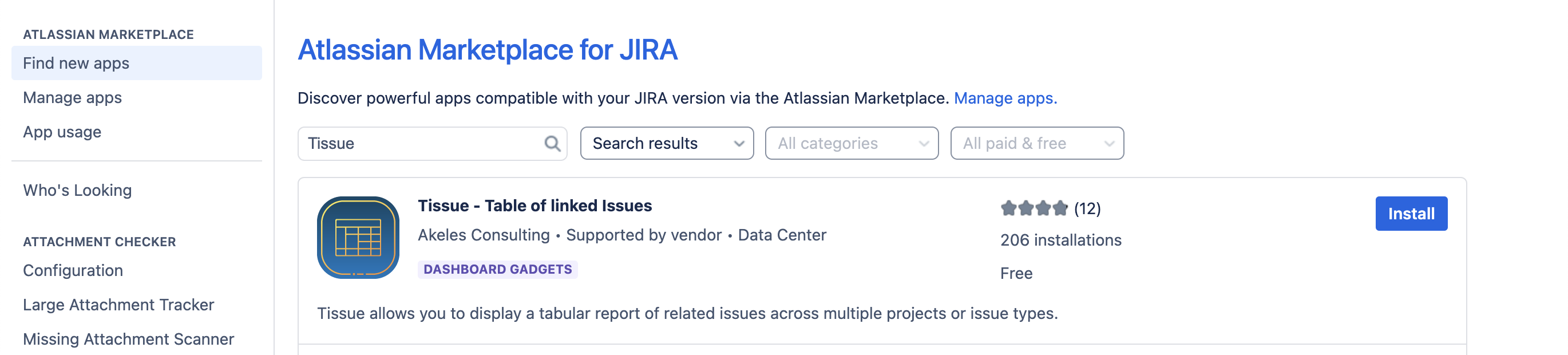Click the Tissue app table icon
Image resolution: width=1568 pixels, height=355 pixels.
coord(358,238)
